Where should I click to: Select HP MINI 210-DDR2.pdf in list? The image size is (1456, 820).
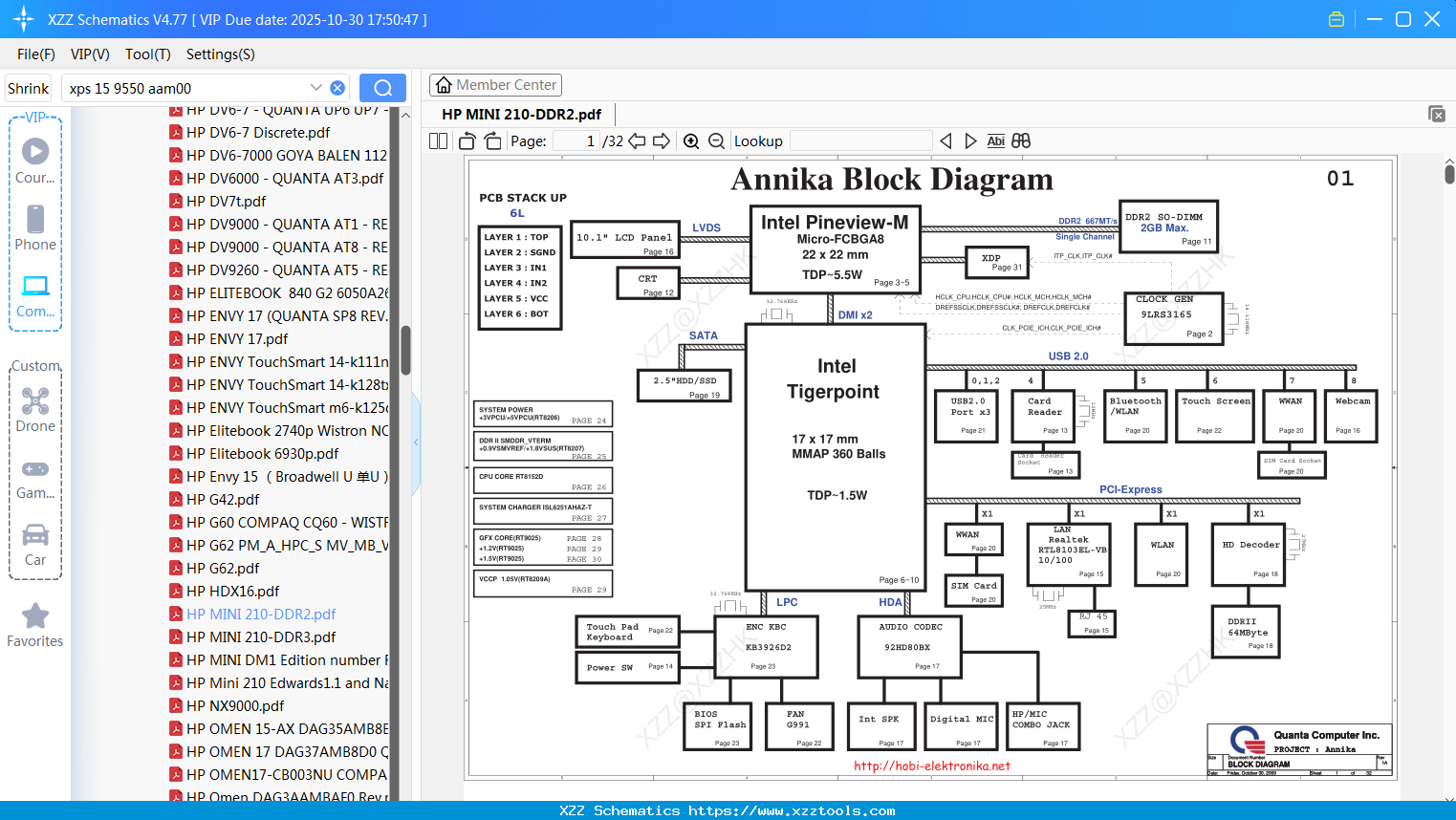261,615
